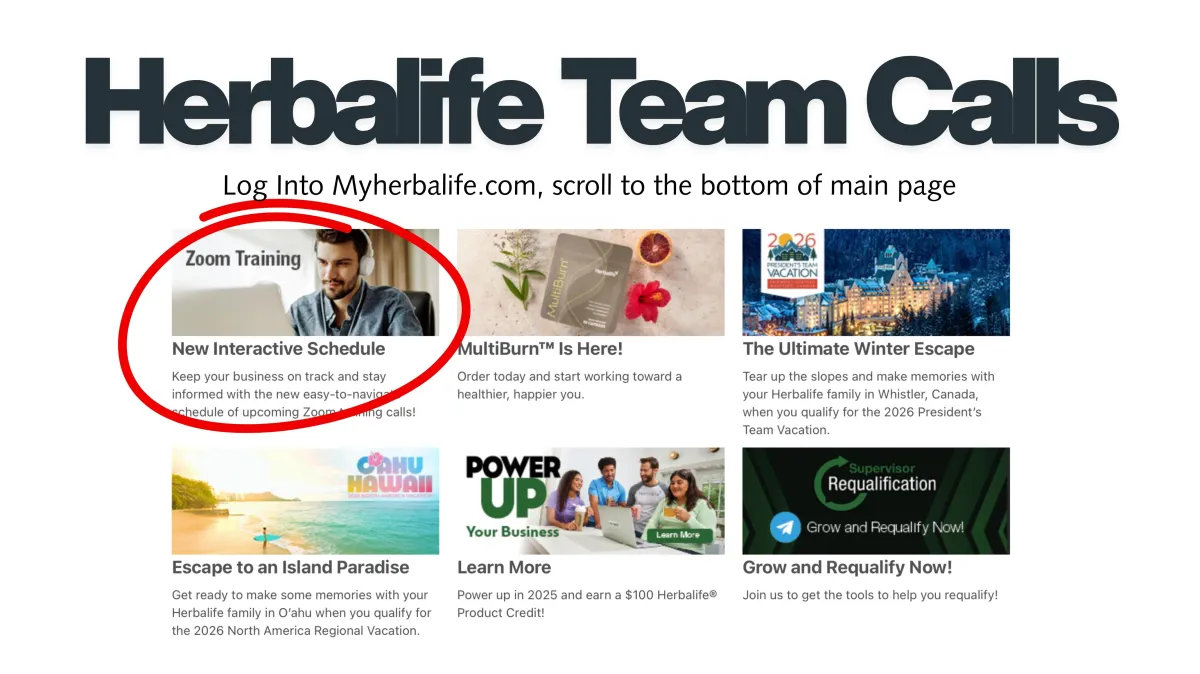1200x674 pixels.
Task: Click the Telegram paper plane icon
Action: coord(786,527)
